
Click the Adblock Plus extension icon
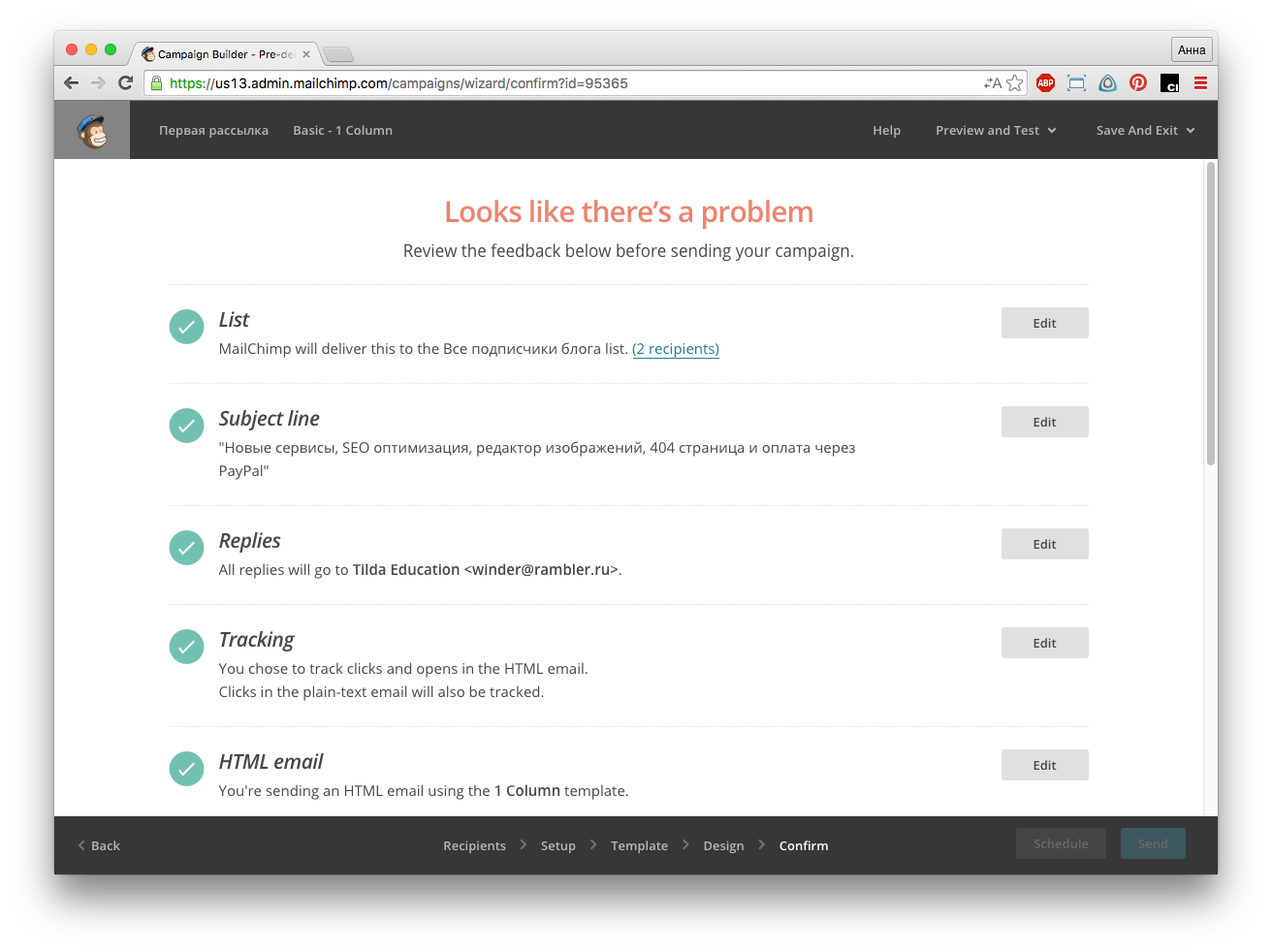pos(1045,83)
